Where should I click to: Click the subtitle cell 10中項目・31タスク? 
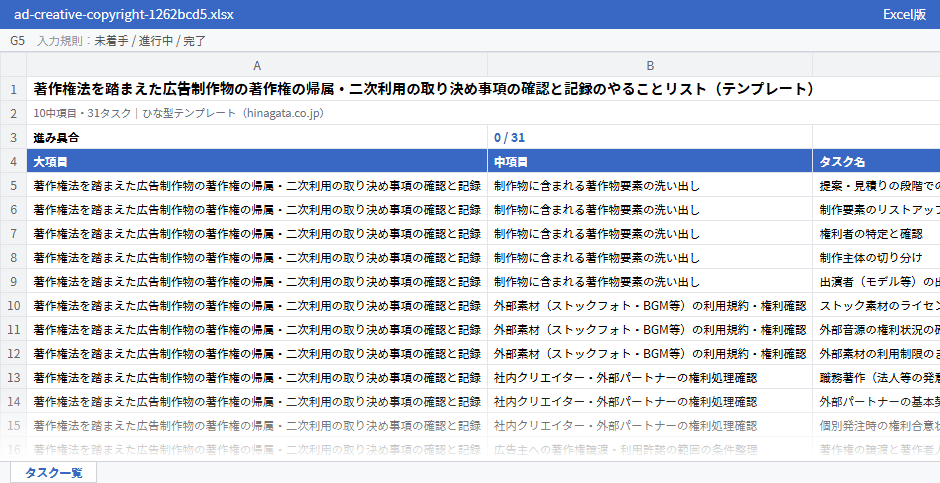[x=483, y=113]
